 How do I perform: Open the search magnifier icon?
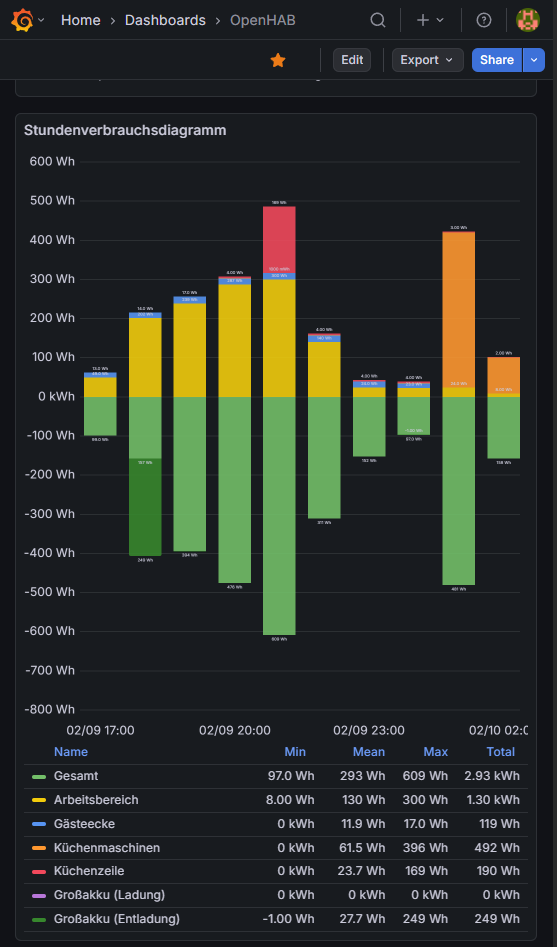tap(378, 20)
